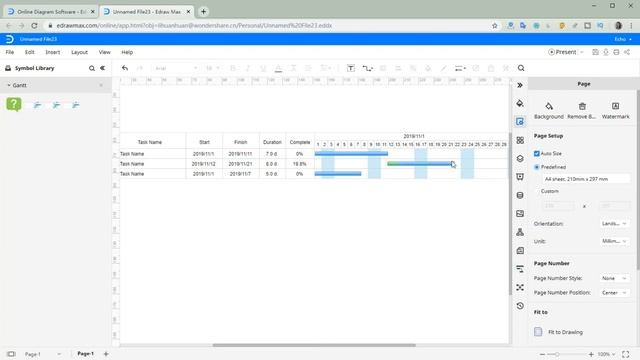
Task: Zoom out with the minus button
Action: point(542,354)
